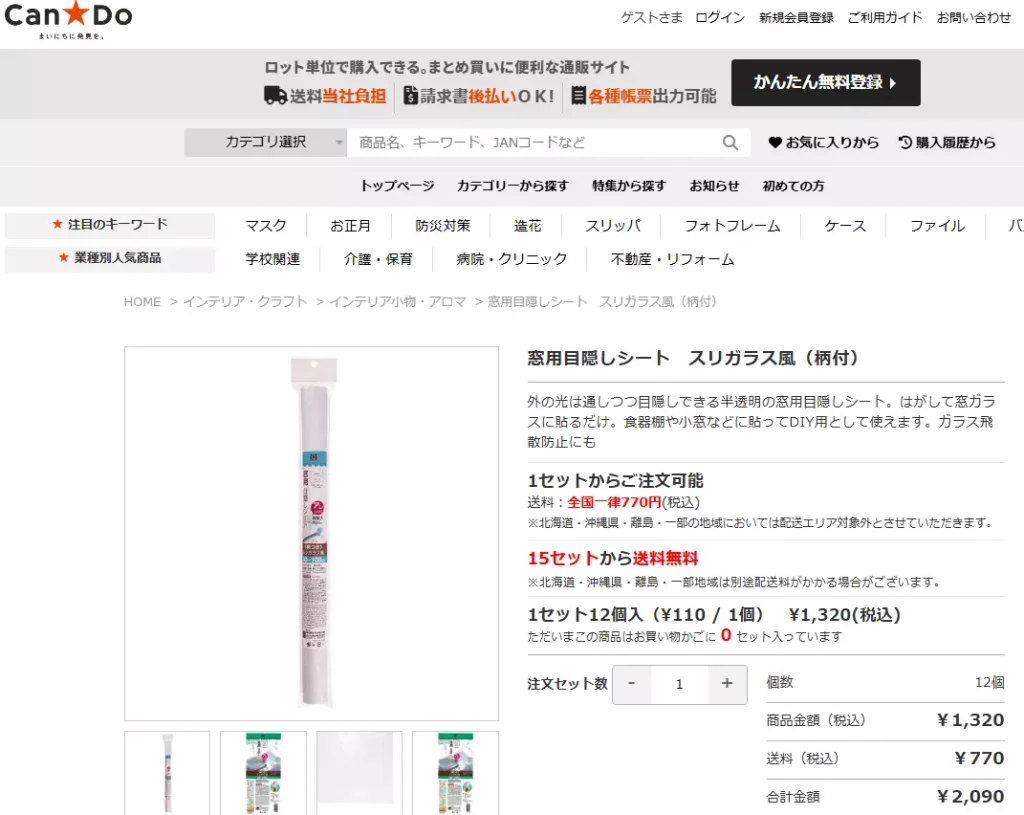Open purchase history from the clock icon
This screenshot has height=815, width=1024.
click(x=905, y=143)
